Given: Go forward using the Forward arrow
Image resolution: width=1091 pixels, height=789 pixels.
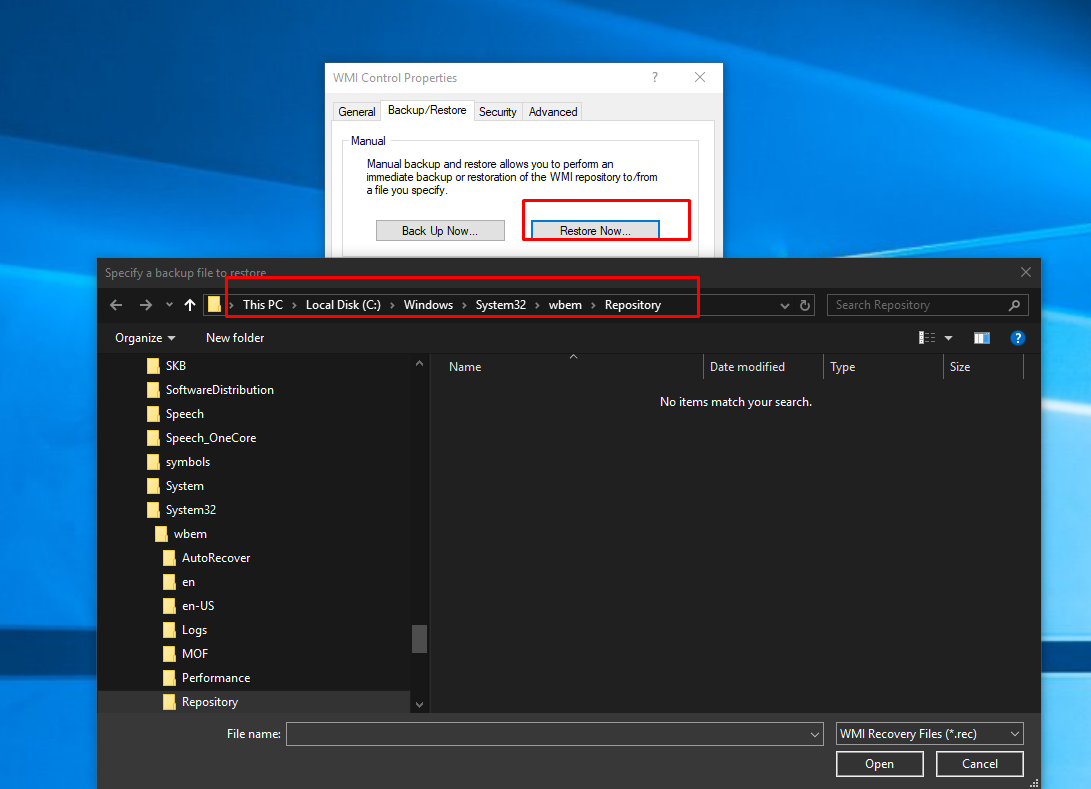Looking at the screenshot, I should coord(145,305).
